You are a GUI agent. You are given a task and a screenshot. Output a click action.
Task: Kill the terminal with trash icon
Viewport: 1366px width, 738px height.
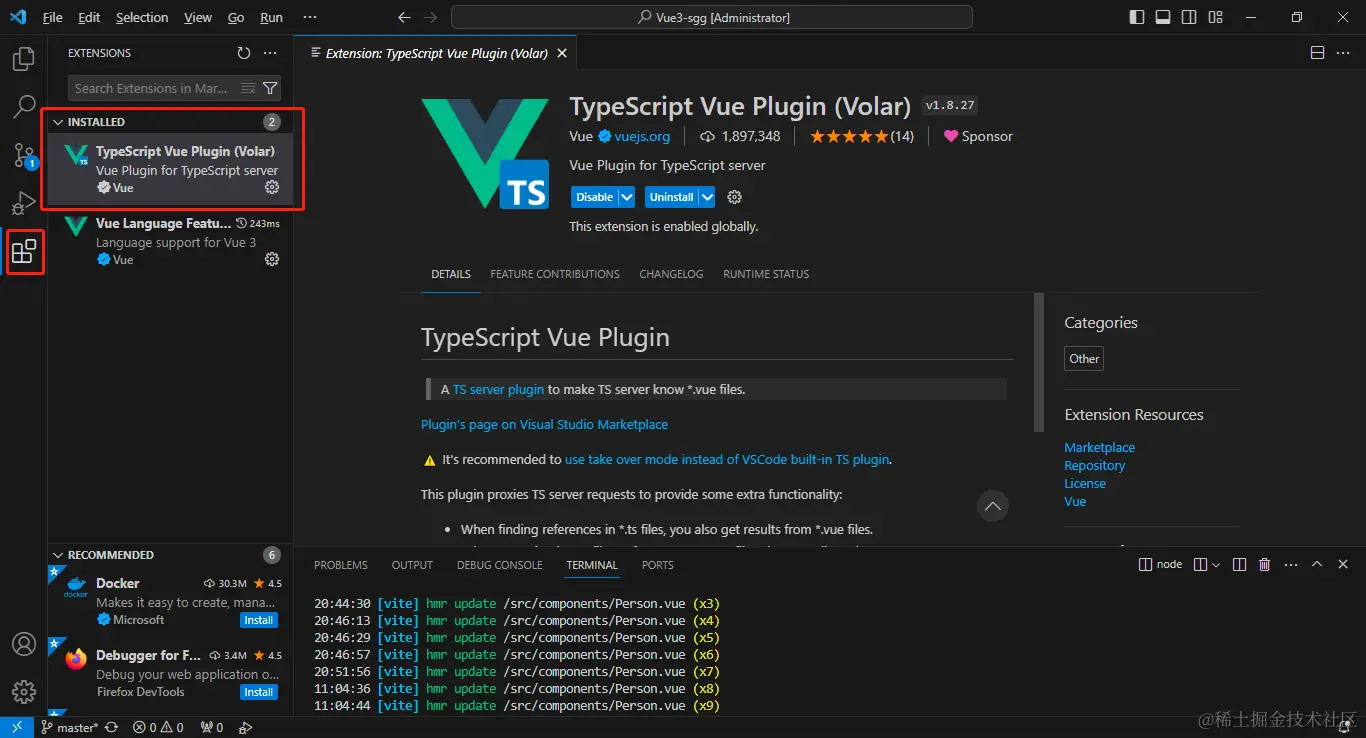tap(1264, 565)
